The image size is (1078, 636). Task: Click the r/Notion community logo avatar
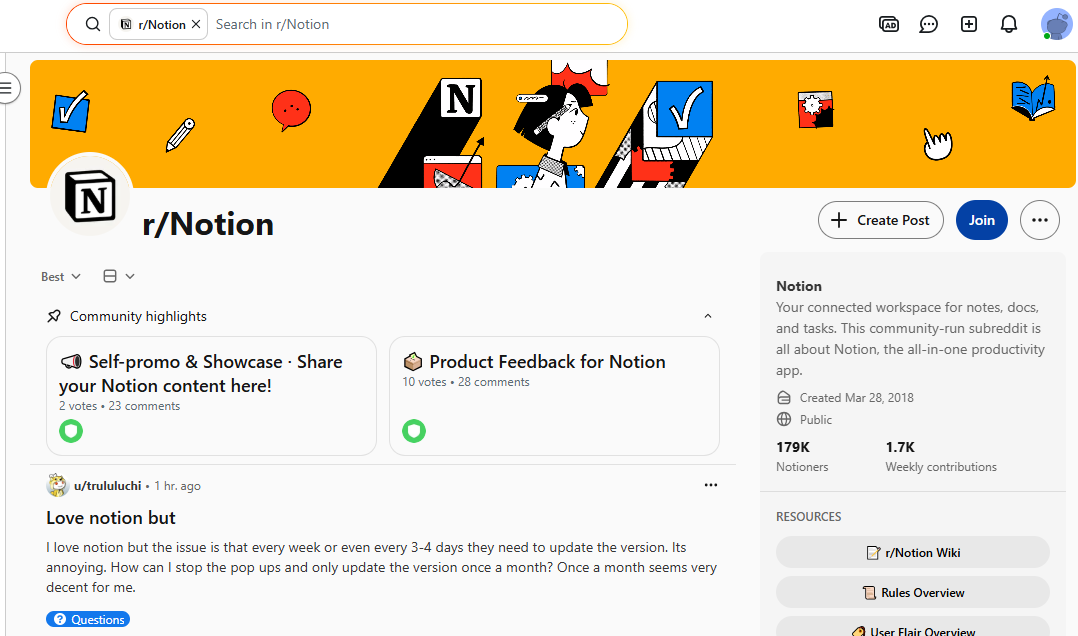coord(90,195)
